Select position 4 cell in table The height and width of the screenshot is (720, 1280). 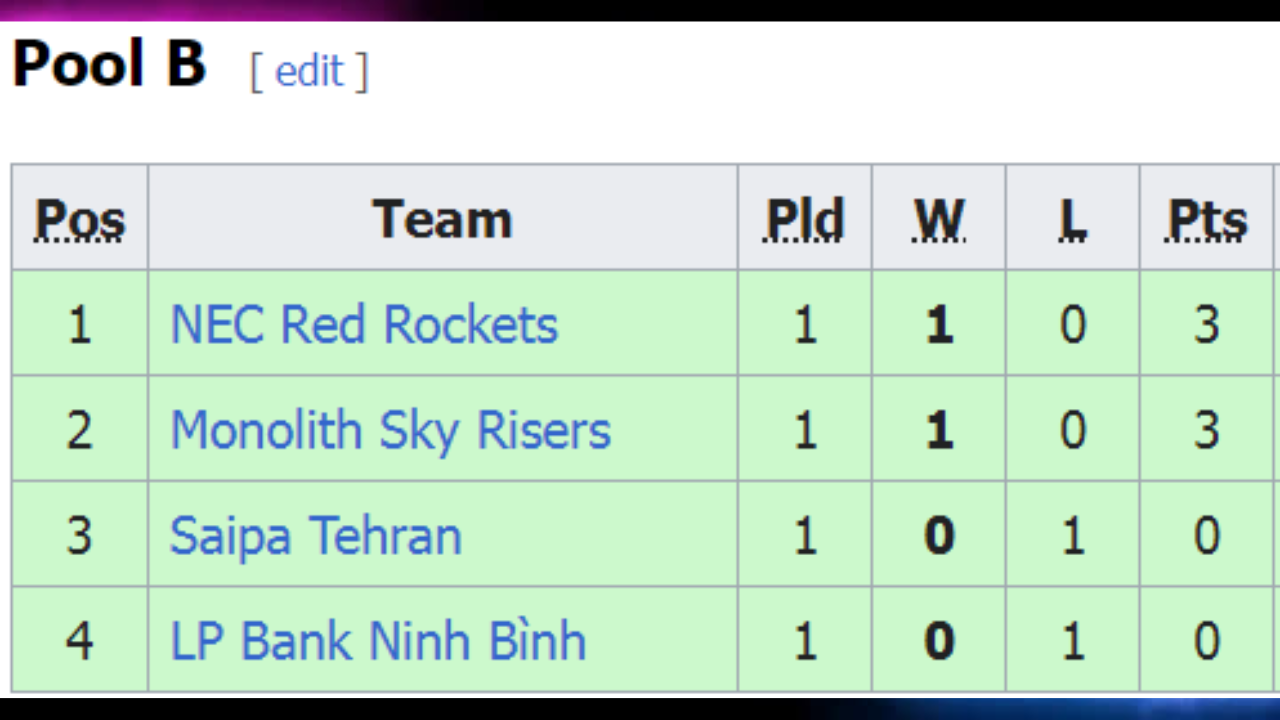point(80,640)
